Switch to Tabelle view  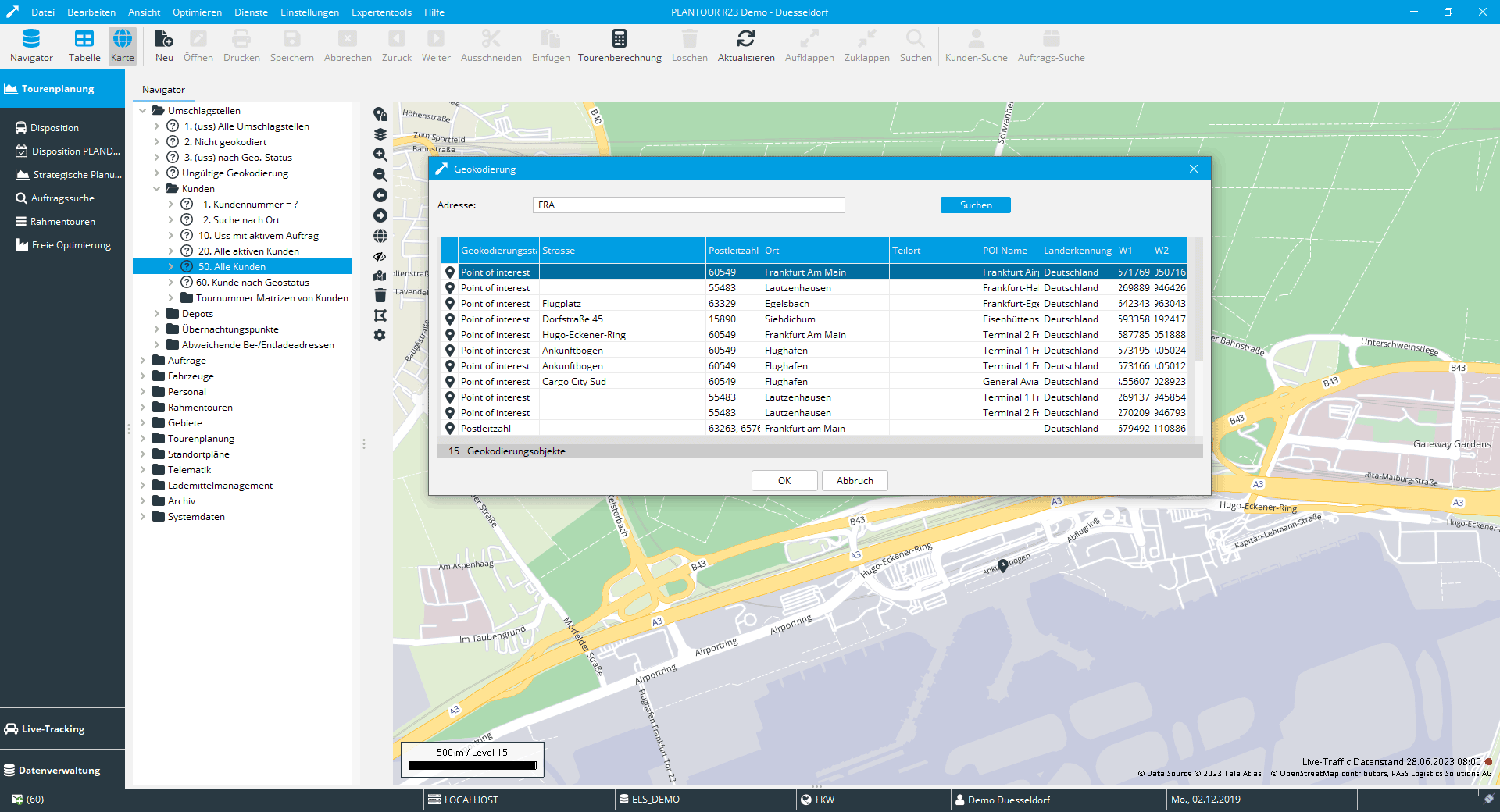coord(84,45)
